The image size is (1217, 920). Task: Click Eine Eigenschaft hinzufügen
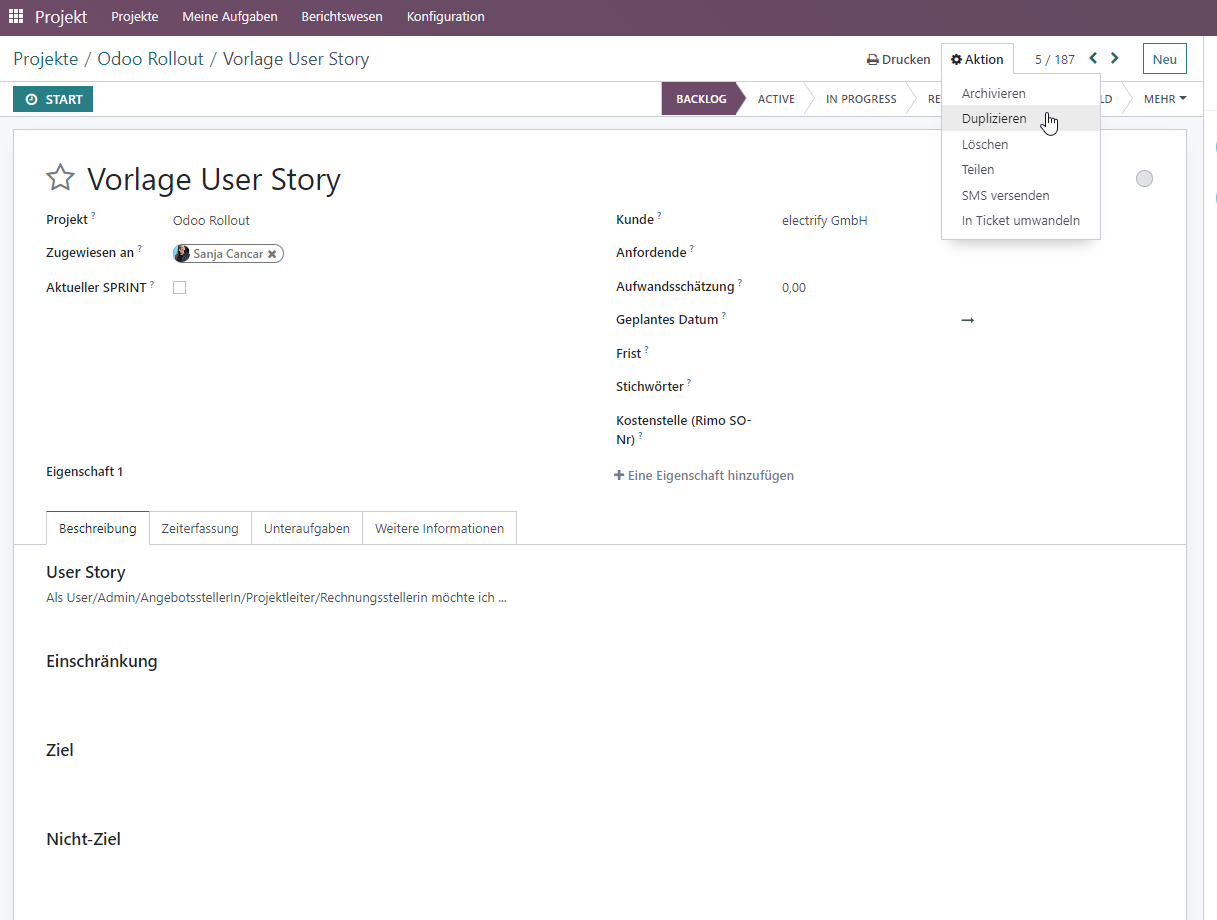[704, 476]
